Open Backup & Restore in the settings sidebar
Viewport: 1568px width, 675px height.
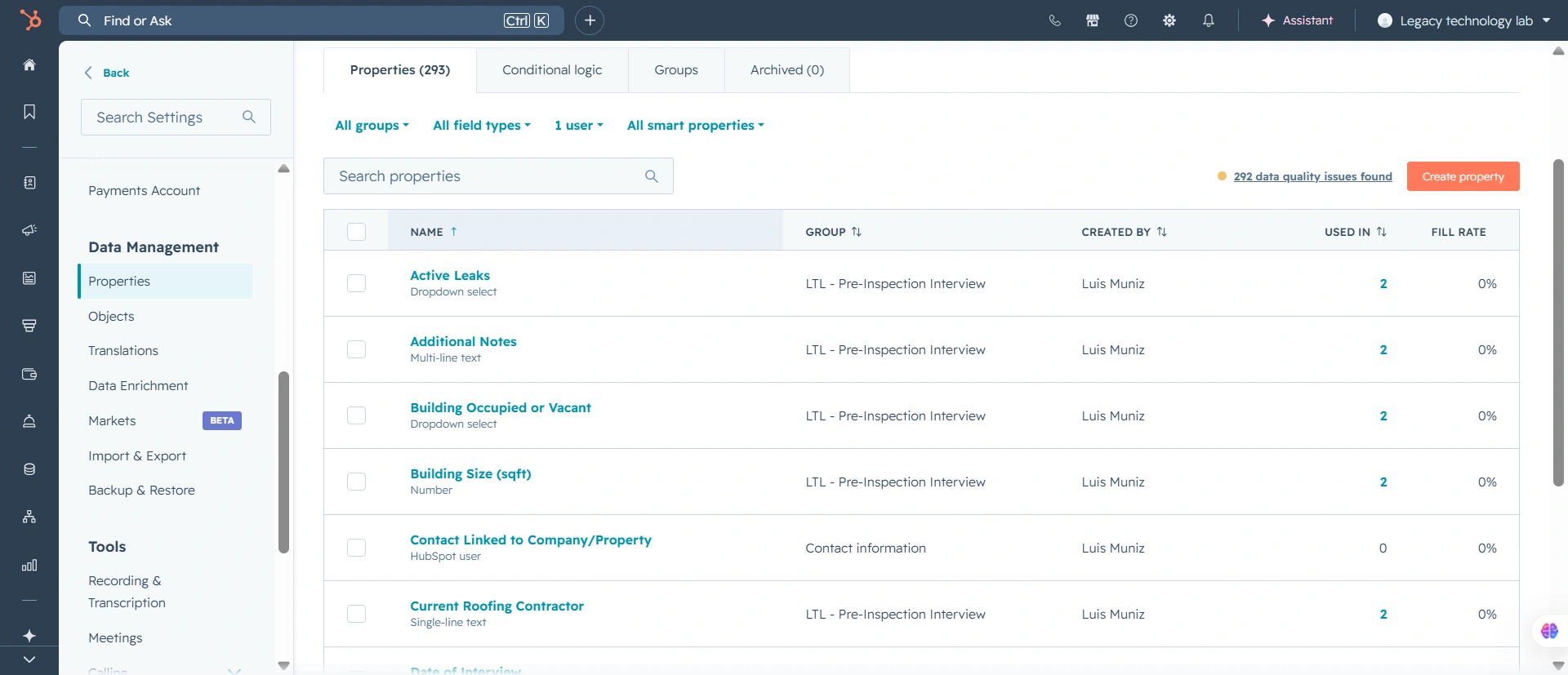click(141, 490)
